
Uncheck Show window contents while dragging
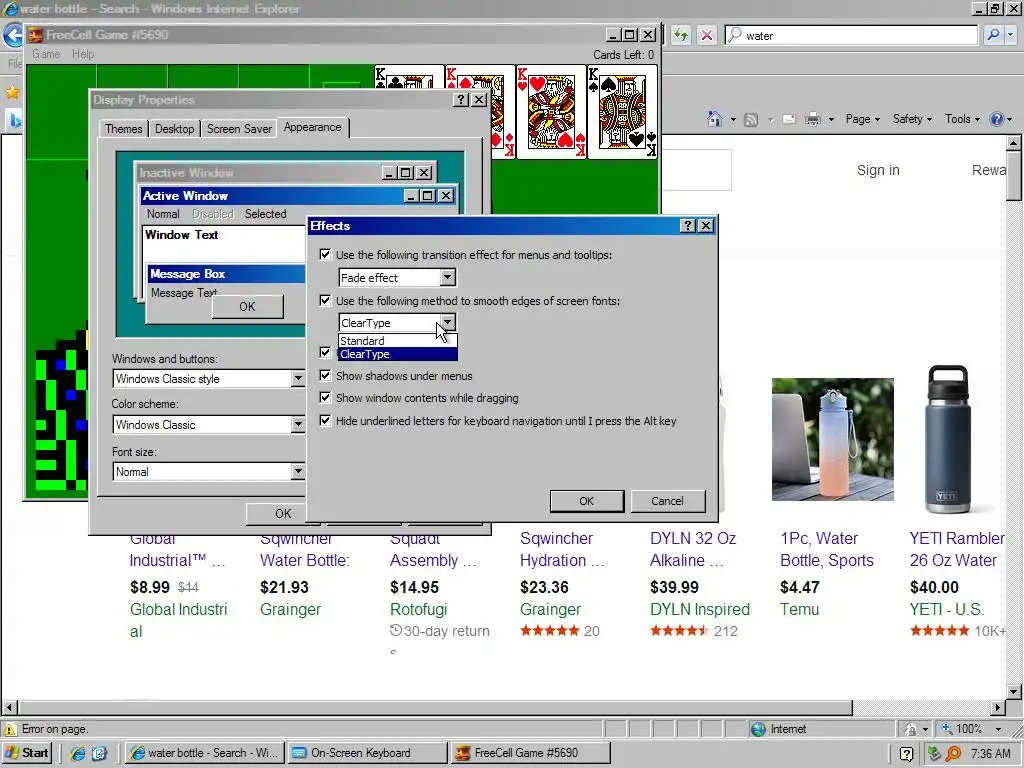click(x=325, y=398)
